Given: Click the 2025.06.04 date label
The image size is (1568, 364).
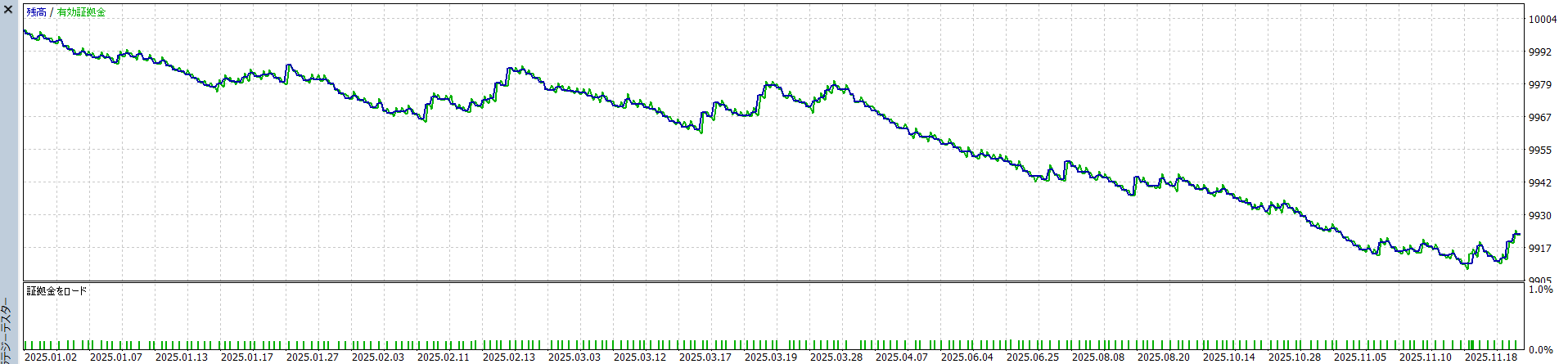Looking at the screenshot, I should coord(967,357).
